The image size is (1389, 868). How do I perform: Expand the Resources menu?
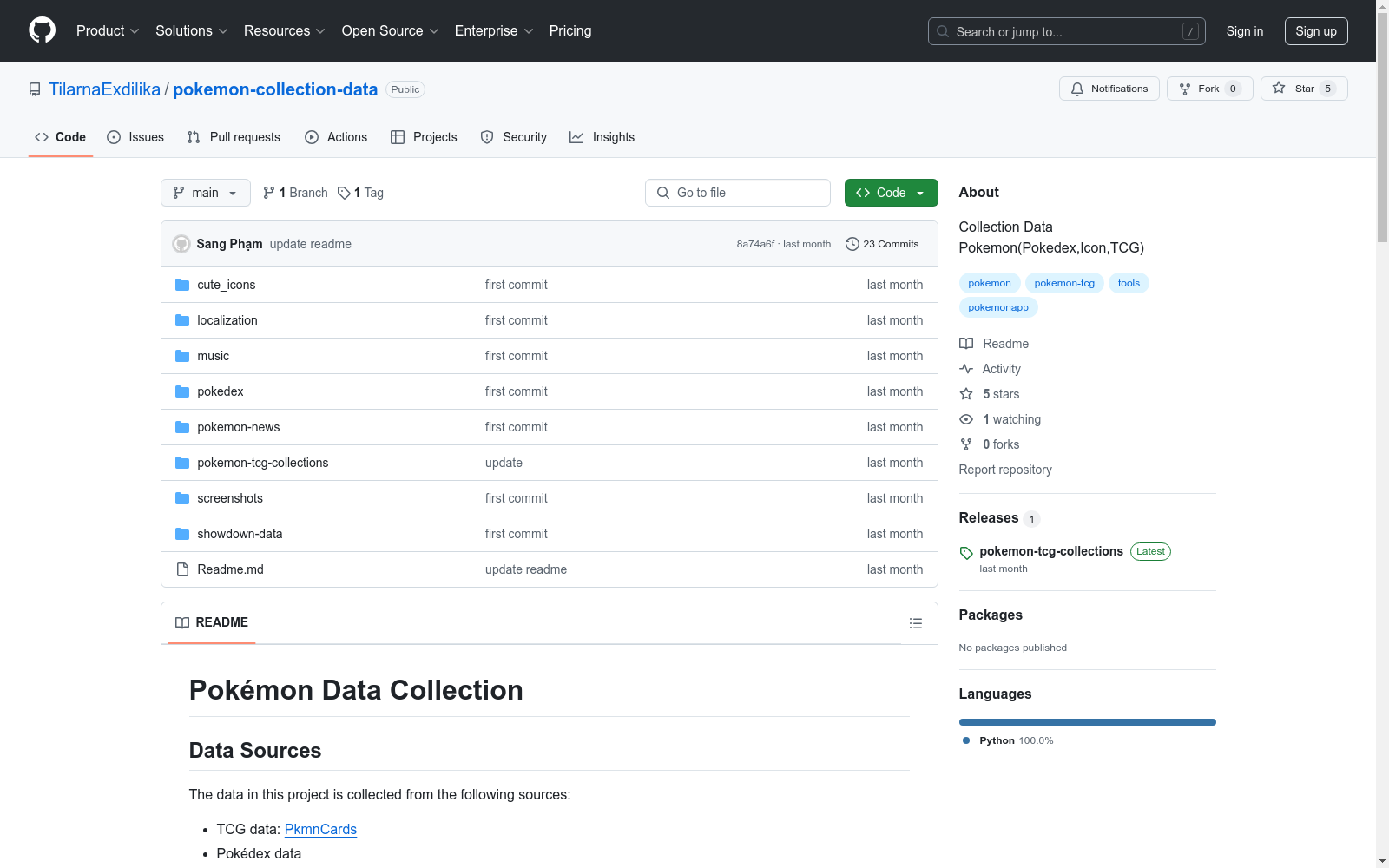pyautogui.click(x=284, y=30)
